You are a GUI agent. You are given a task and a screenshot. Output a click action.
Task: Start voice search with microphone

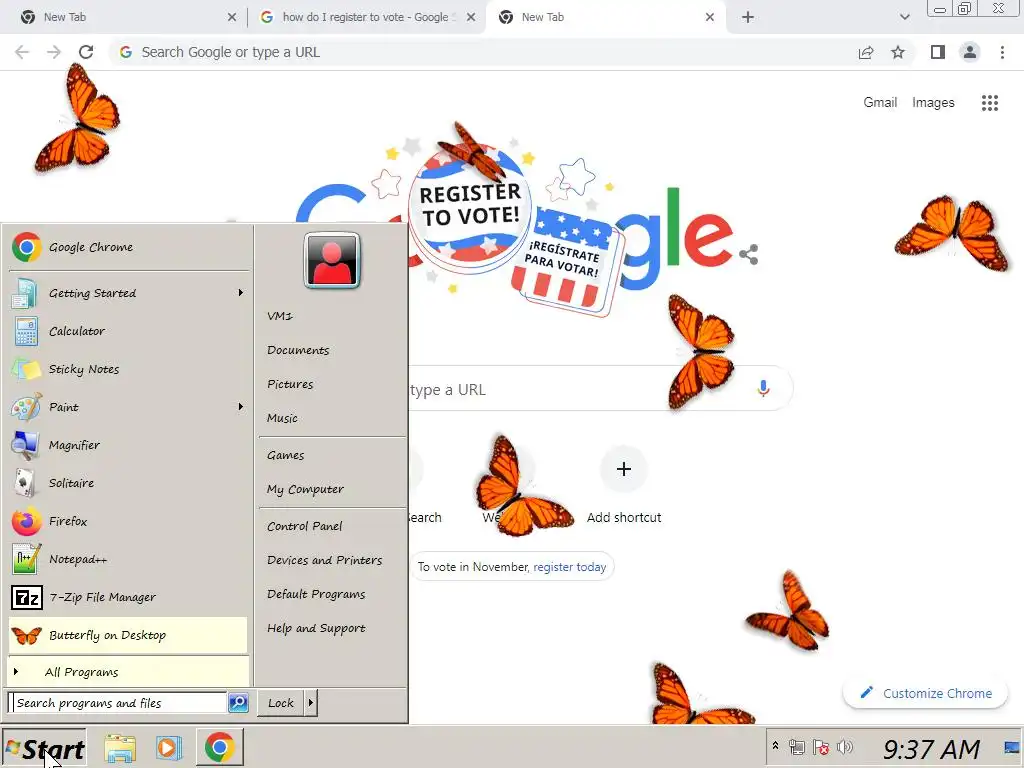(x=763, y=389)
